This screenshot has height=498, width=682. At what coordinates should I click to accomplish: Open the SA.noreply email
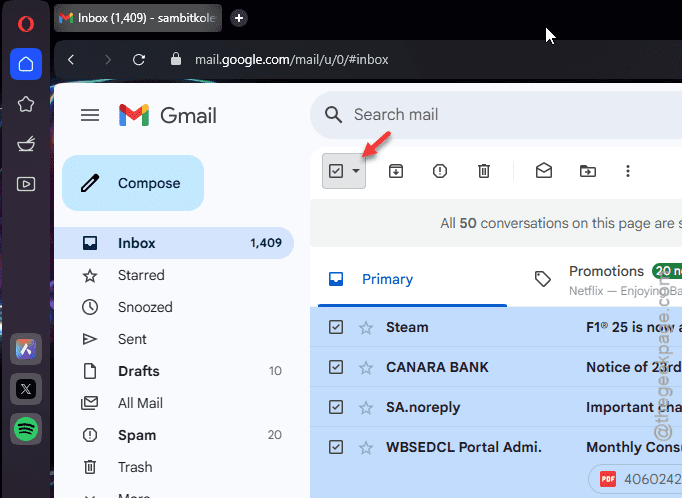pyautogui.click(x=496, y=407)
